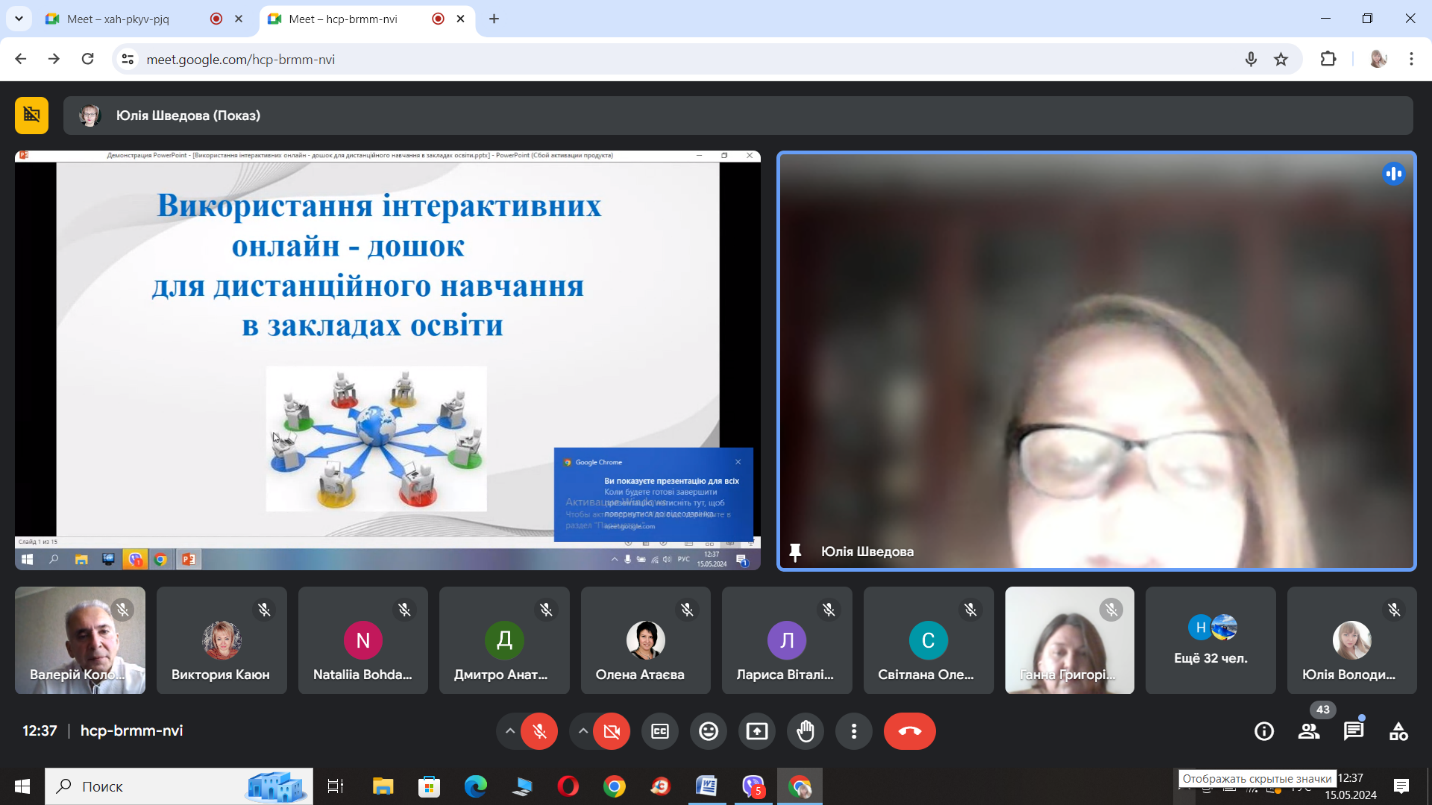This screenshot has height=805, width=1432.
Task: Click the meeting code text hcp-brmm-nvi
Action: (x=132, y=731)
